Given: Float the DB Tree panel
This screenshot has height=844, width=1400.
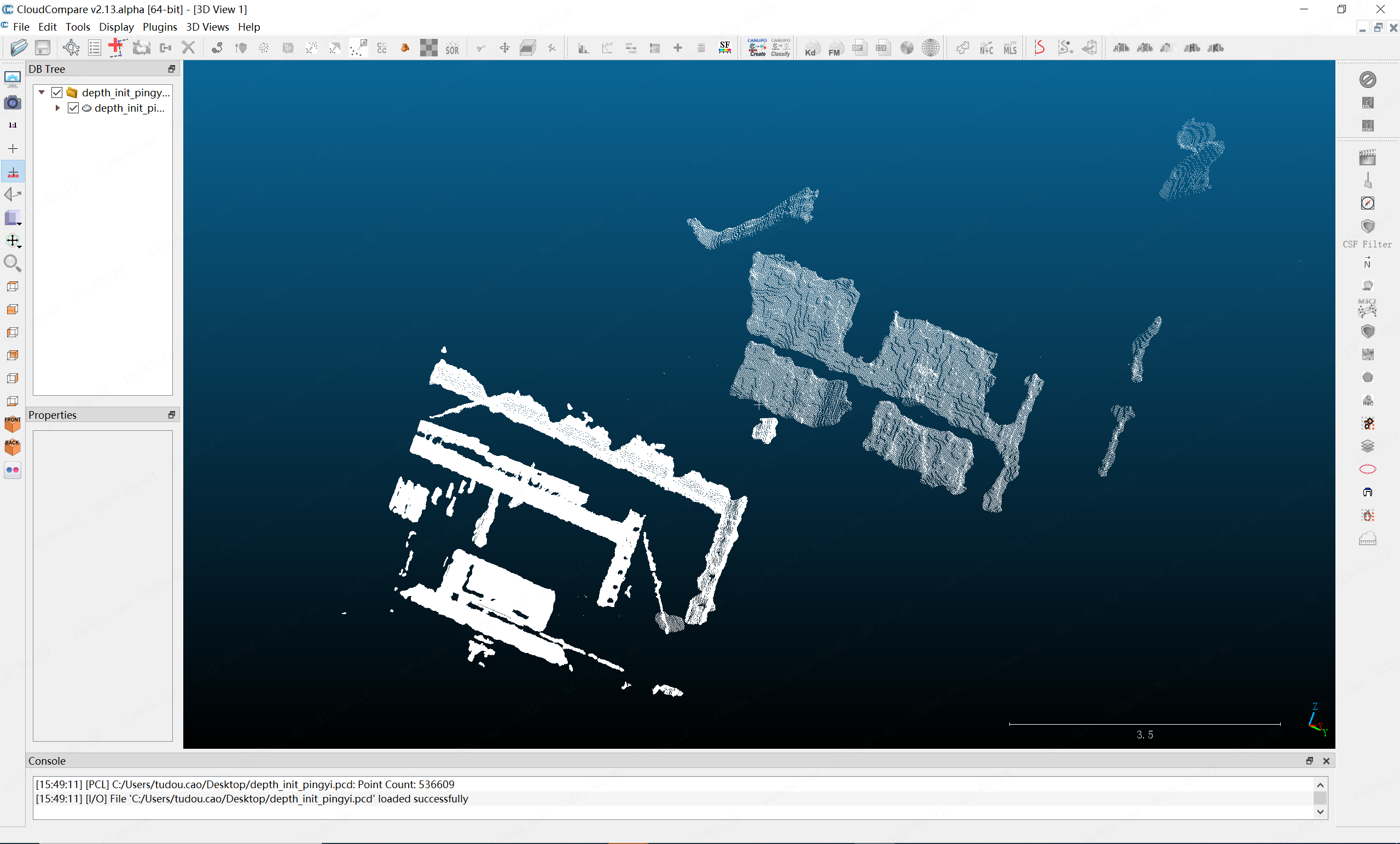Looking at the screenshot, I should click(x=172, y=69).
